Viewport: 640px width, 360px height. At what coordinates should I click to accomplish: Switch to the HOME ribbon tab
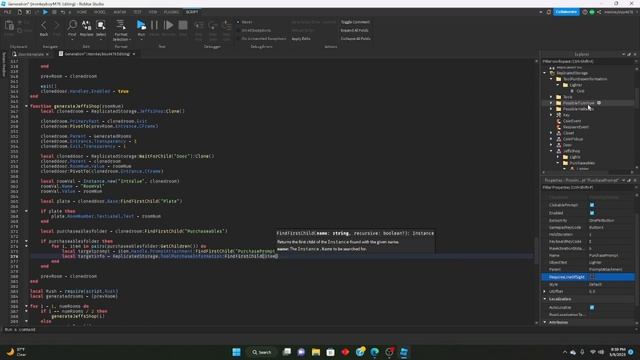(x=82, y=12)
